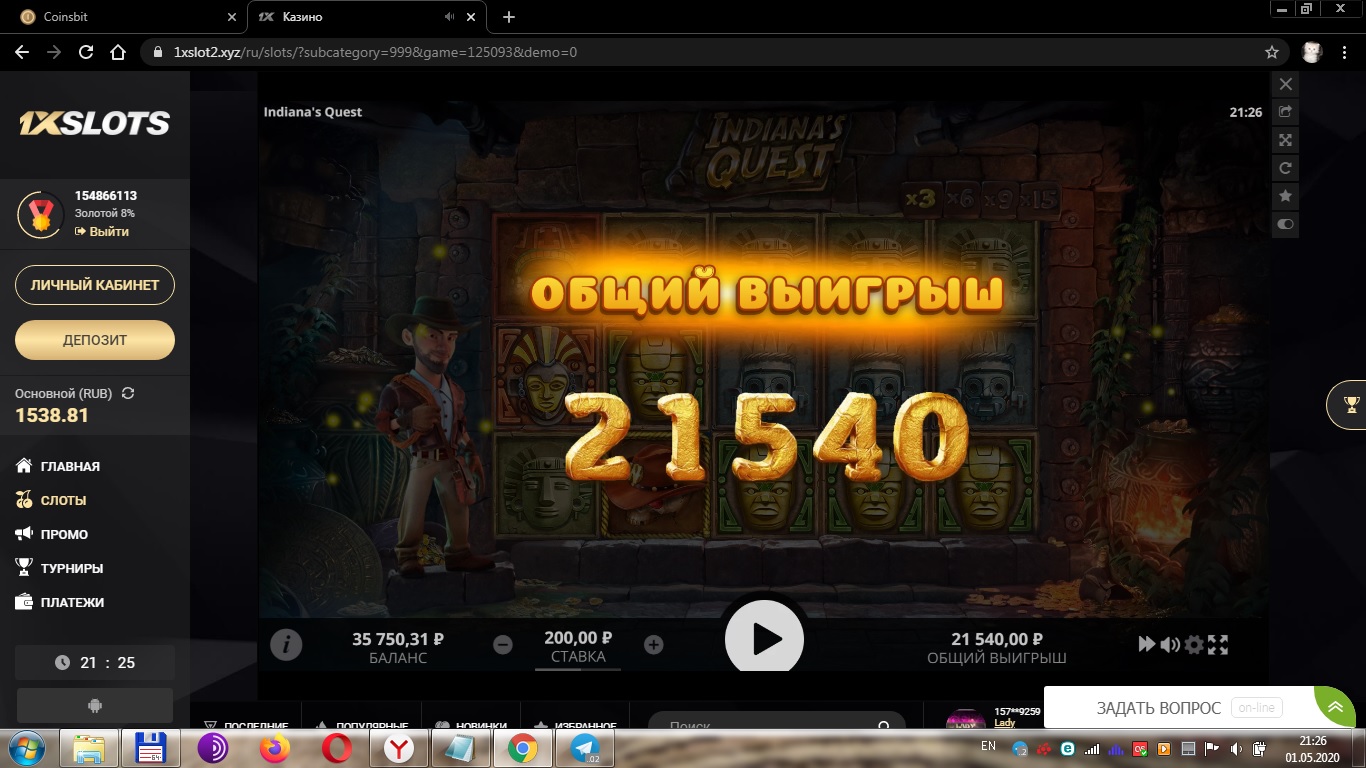Bookmark this page with the star
The height and width of the screenshot is (768, 1366).
coord(1272,52)
